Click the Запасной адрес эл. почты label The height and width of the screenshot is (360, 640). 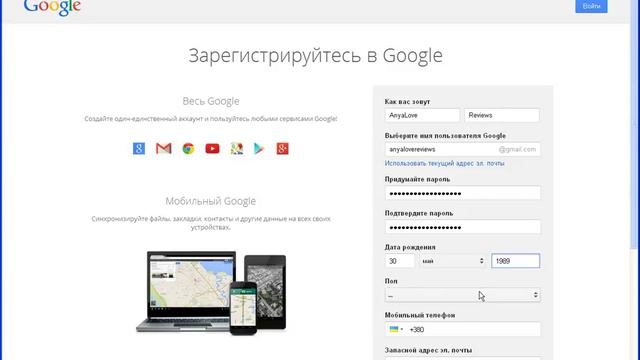(x=428, y=350)
